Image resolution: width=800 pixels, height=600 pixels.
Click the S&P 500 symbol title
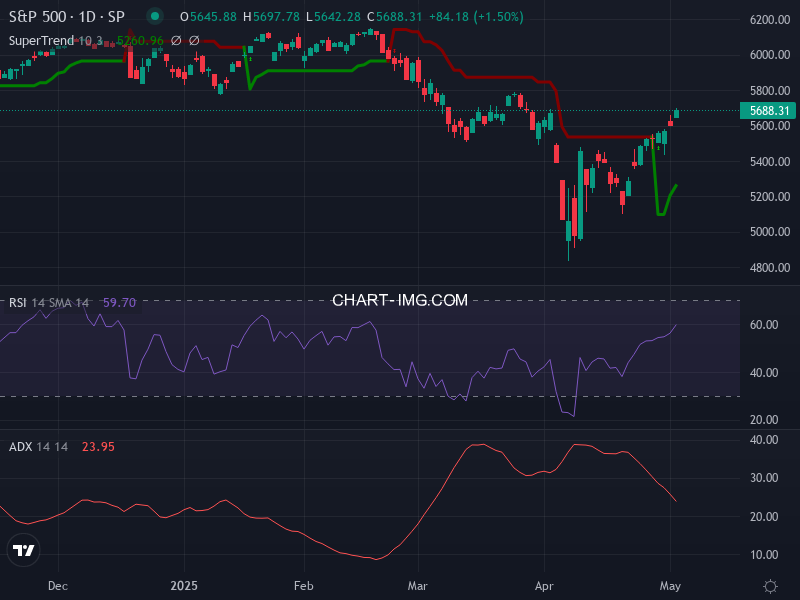67,17
